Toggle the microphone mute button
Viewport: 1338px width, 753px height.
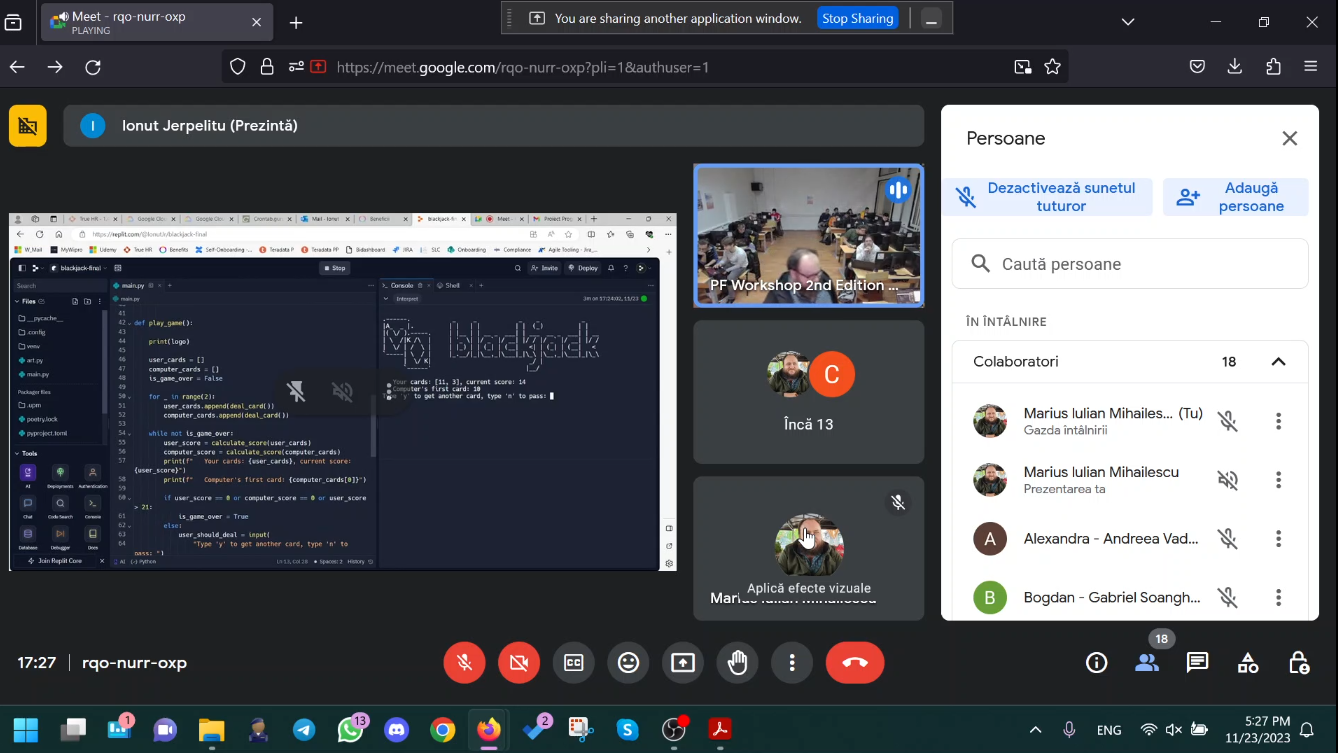(x=464, y=663)
